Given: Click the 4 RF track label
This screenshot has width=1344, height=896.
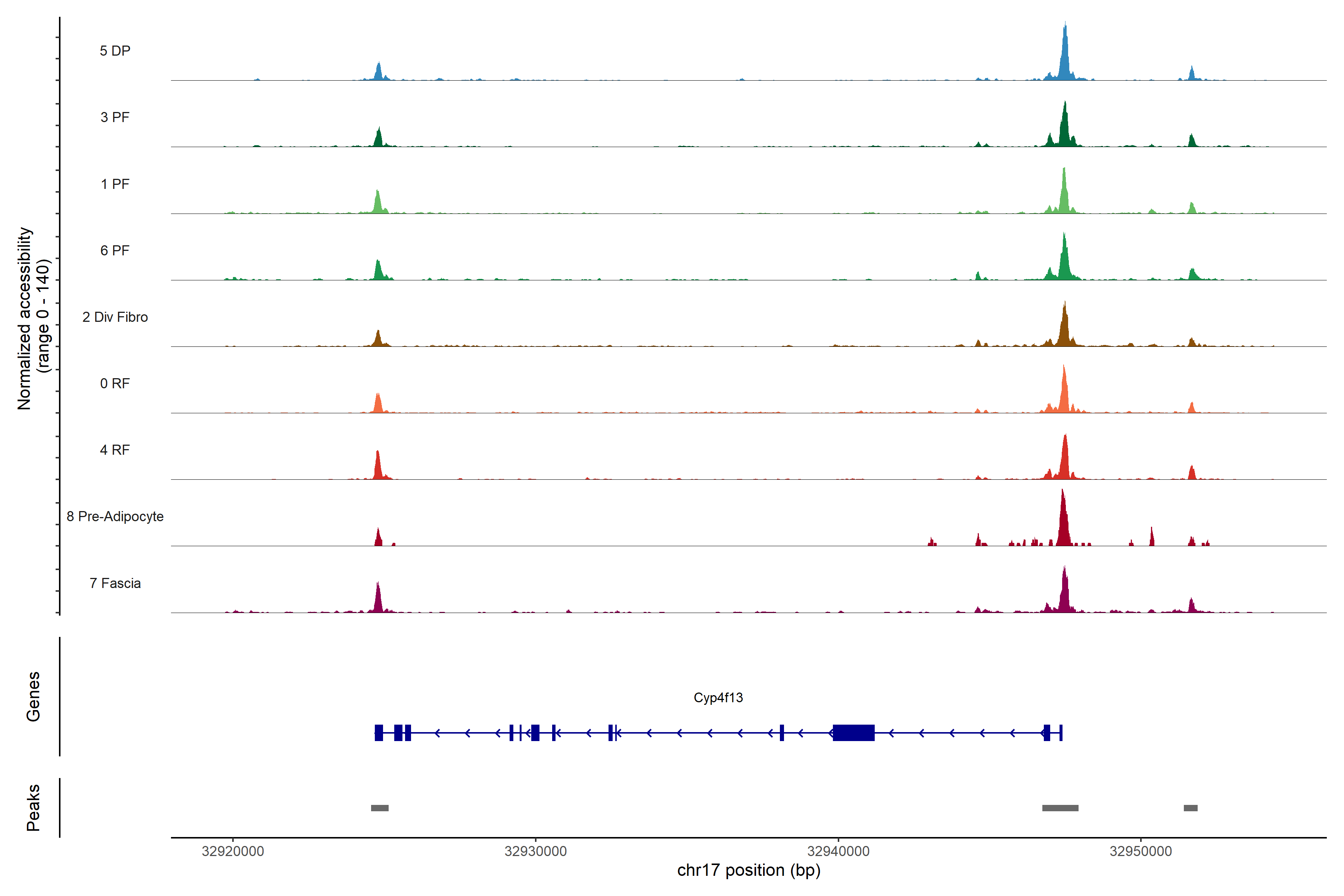Looking at the screenshot, I should [115, 450].
